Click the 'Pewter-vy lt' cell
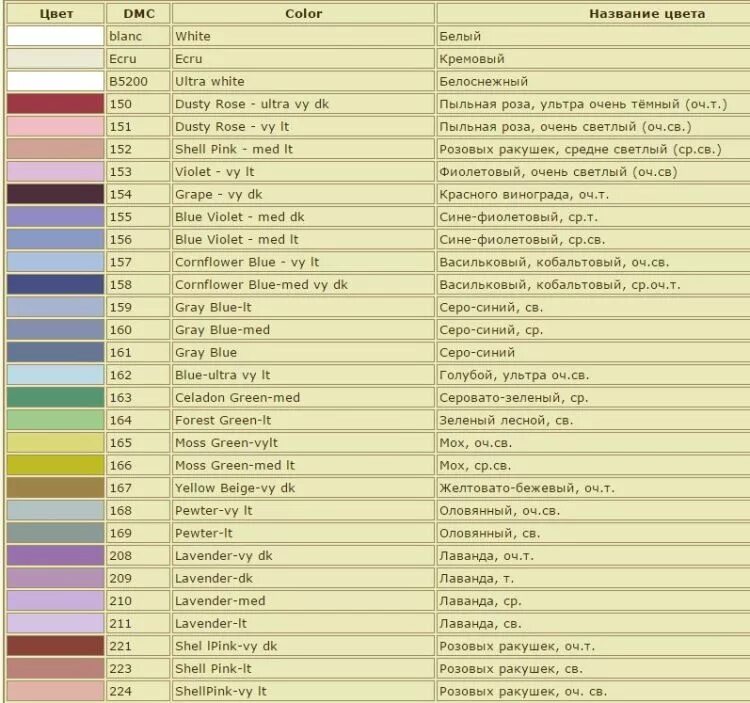 303,511
